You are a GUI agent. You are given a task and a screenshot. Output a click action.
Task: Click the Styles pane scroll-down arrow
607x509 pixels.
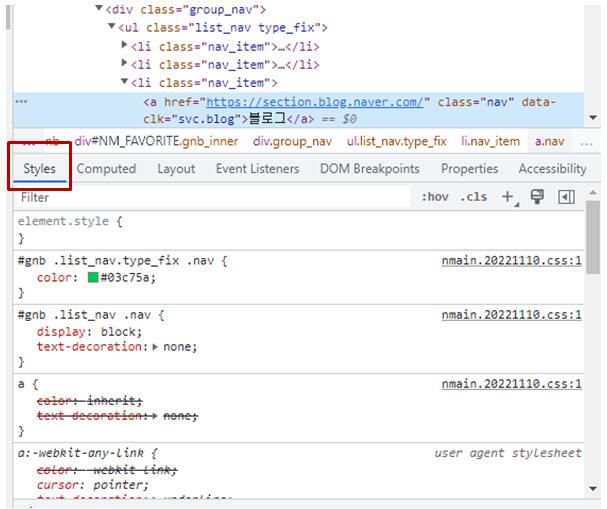[x=593, y=488]
